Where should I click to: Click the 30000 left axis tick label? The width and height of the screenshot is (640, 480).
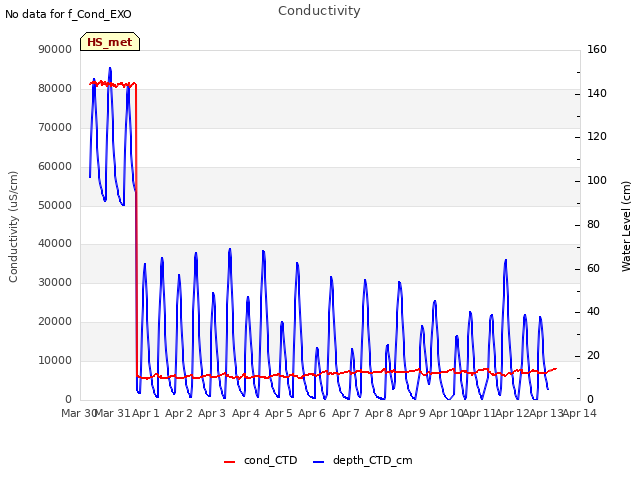pos(55,282)
